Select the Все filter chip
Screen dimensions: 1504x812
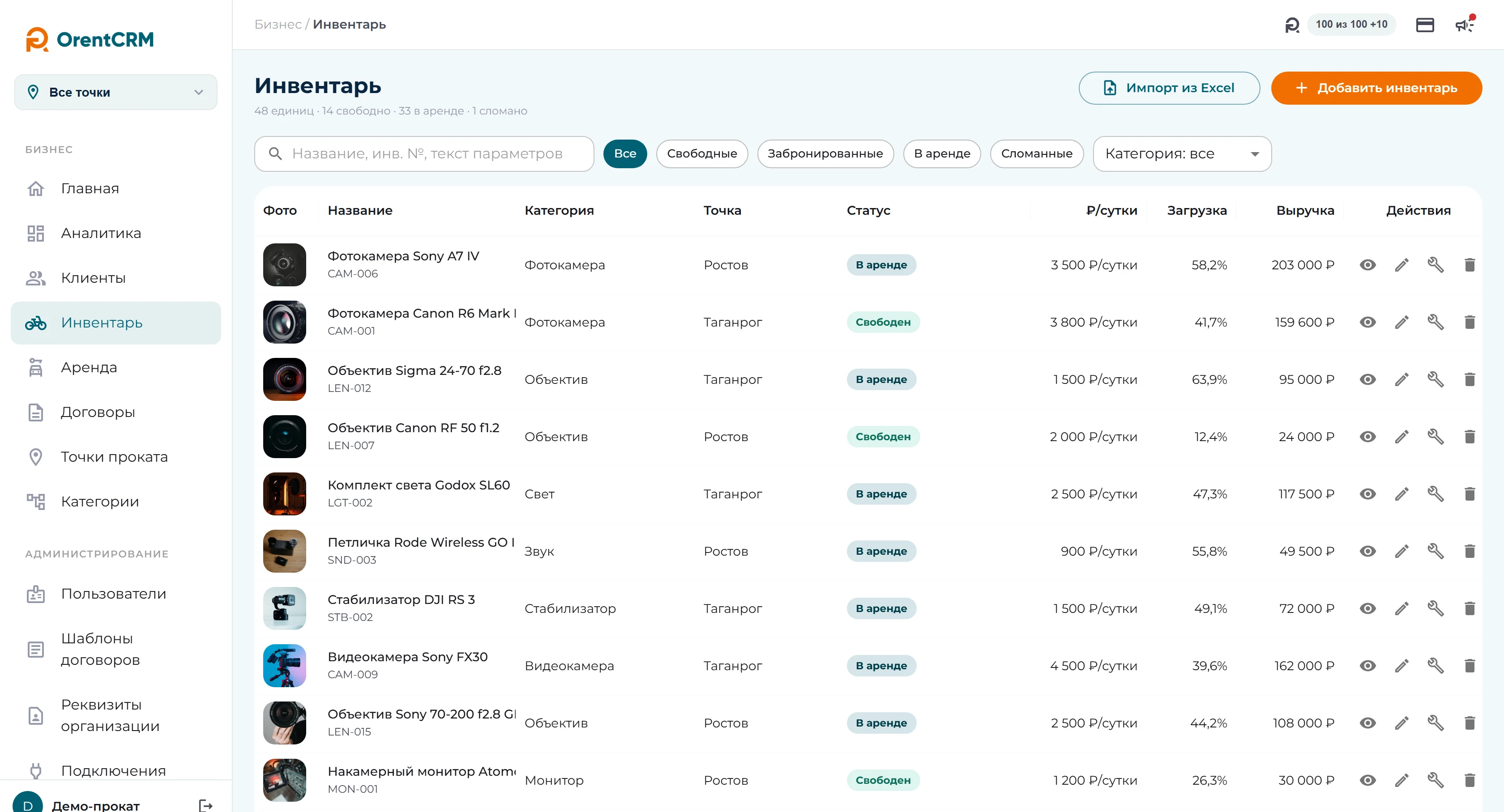click(625, 153)
